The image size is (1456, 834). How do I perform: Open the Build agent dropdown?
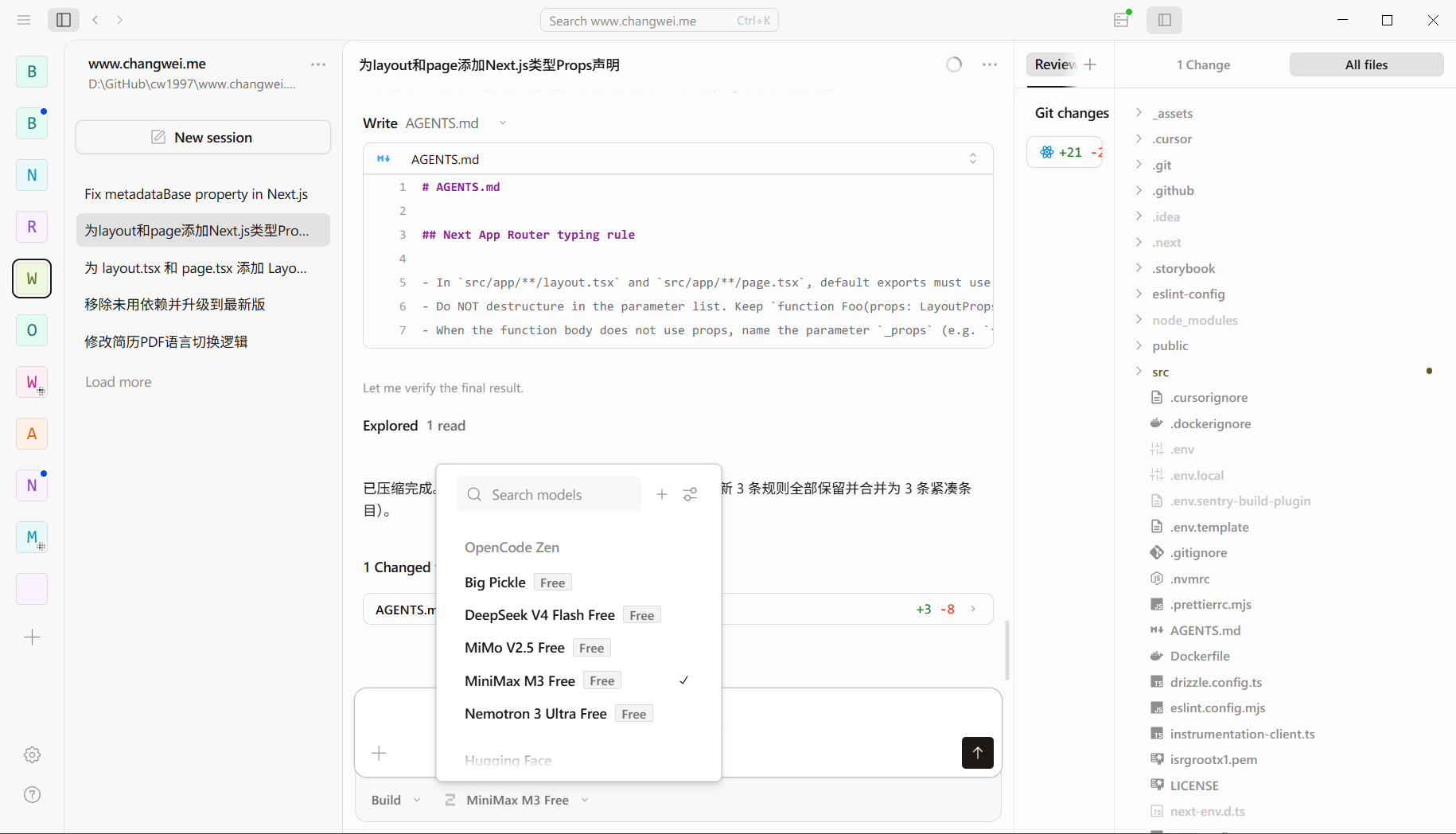pos(395,800)
